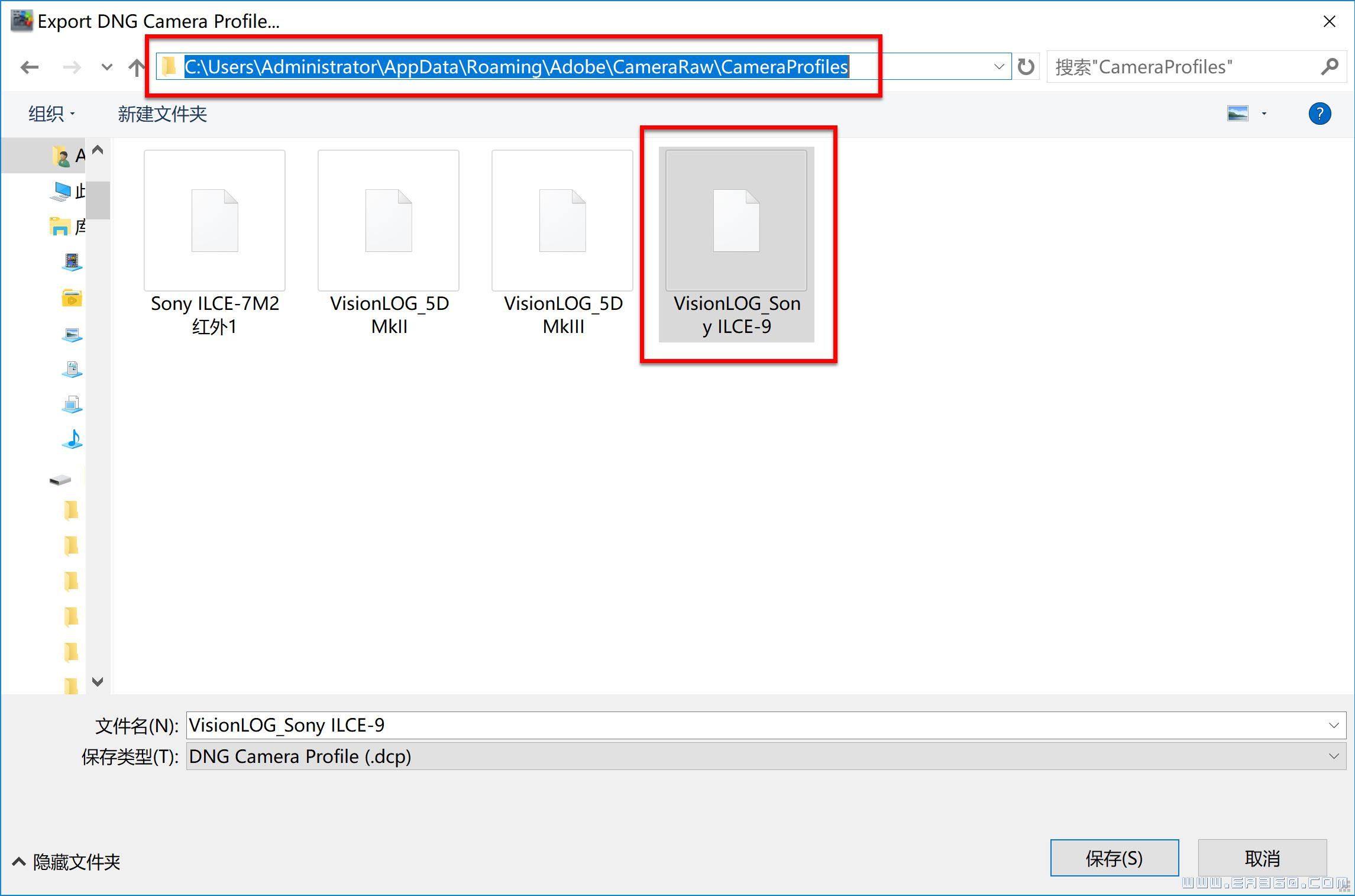1355x896 pixels.
Task: Expand the address bar path dropdown
Action: tap(999, 67)
